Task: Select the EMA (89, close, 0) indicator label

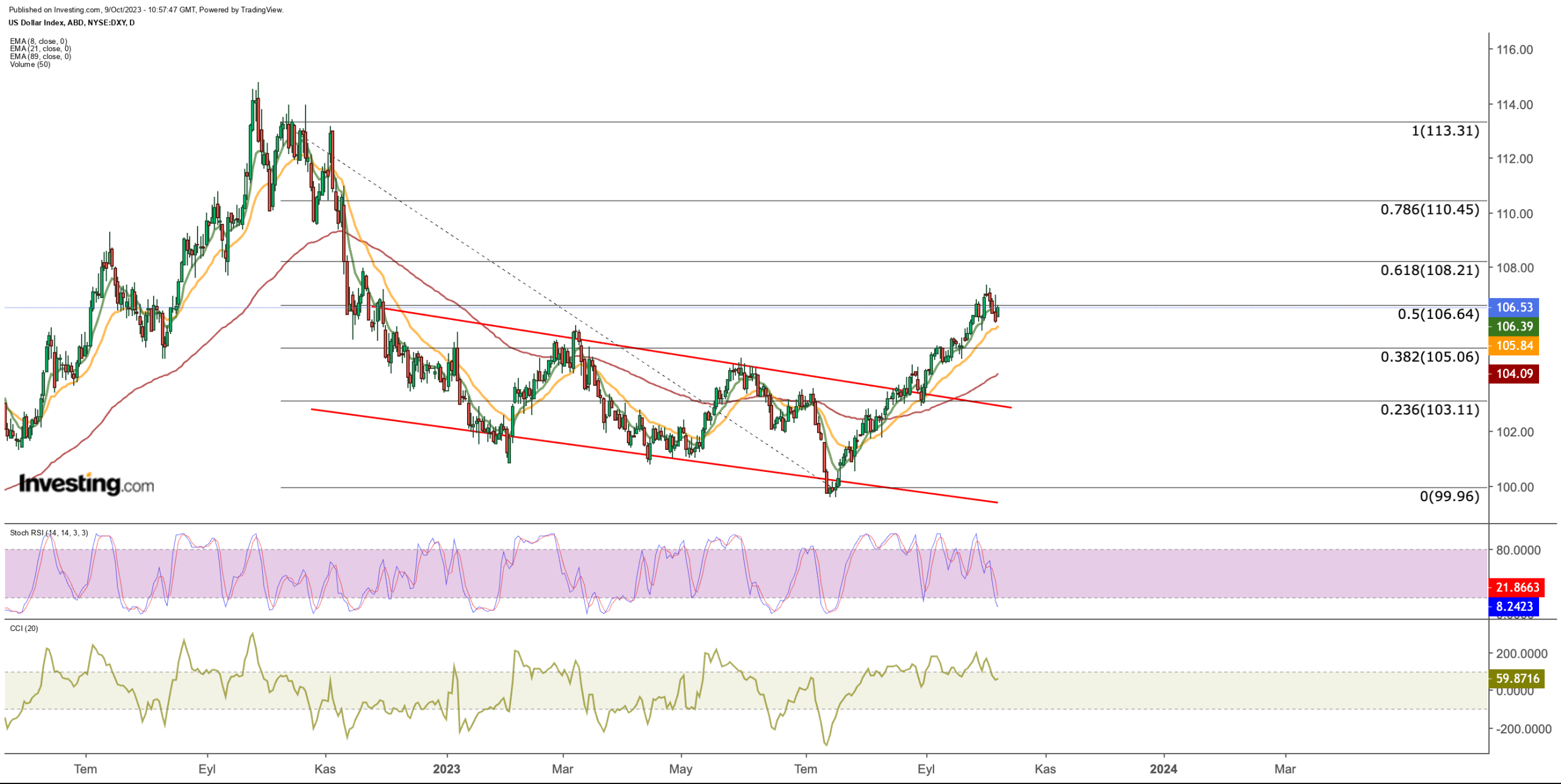Action: pos(40,57)
